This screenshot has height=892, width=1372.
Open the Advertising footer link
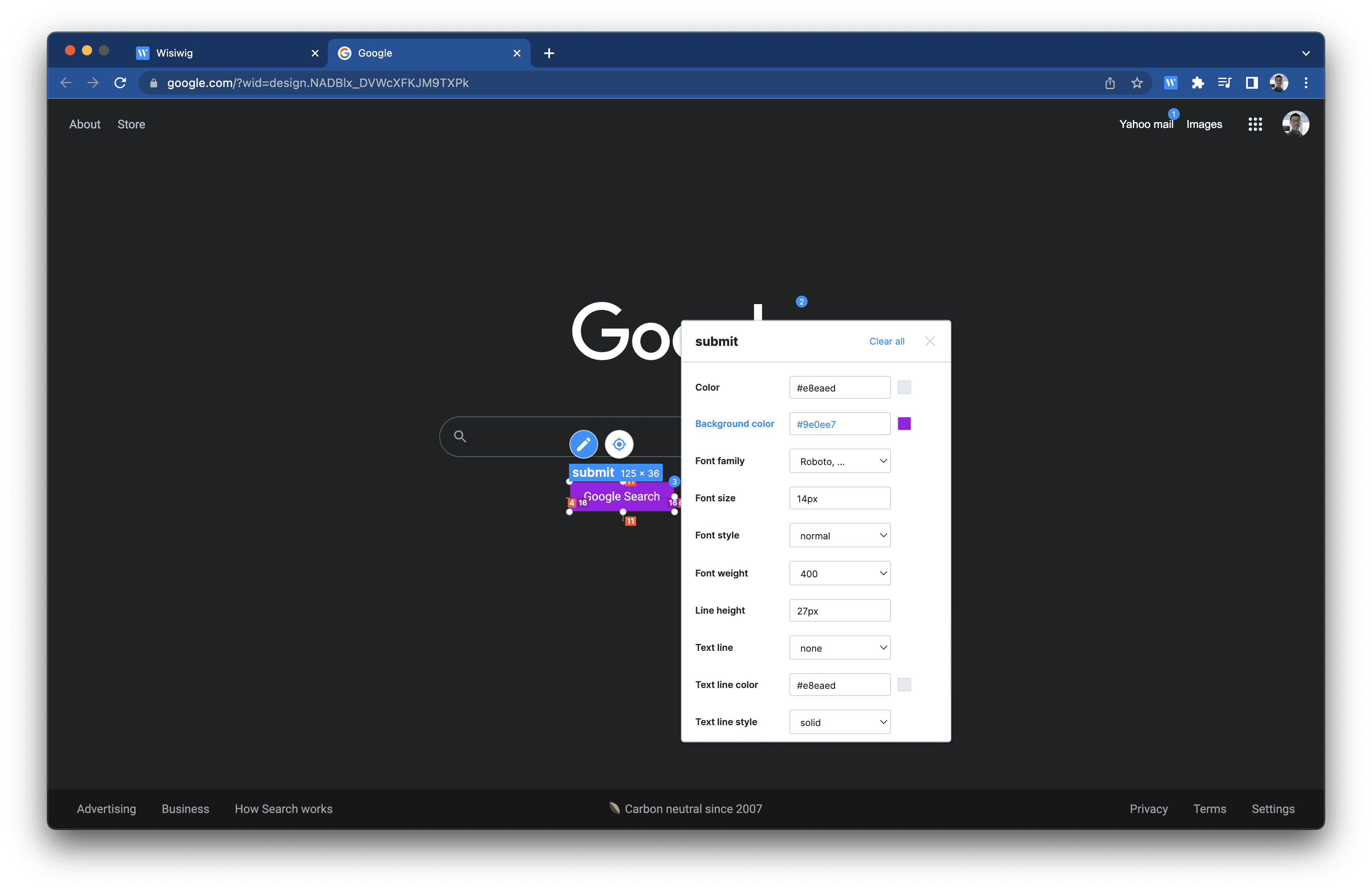coord(106,808)
